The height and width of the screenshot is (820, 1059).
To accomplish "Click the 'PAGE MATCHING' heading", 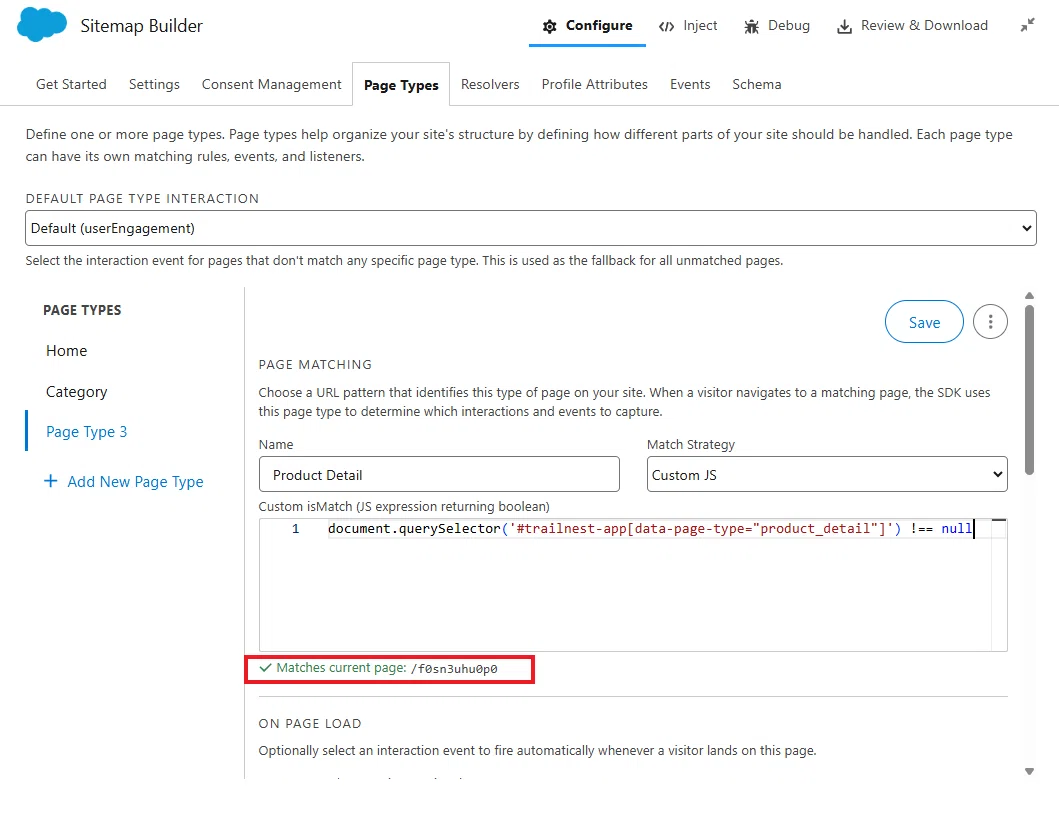I will (315, 365).
